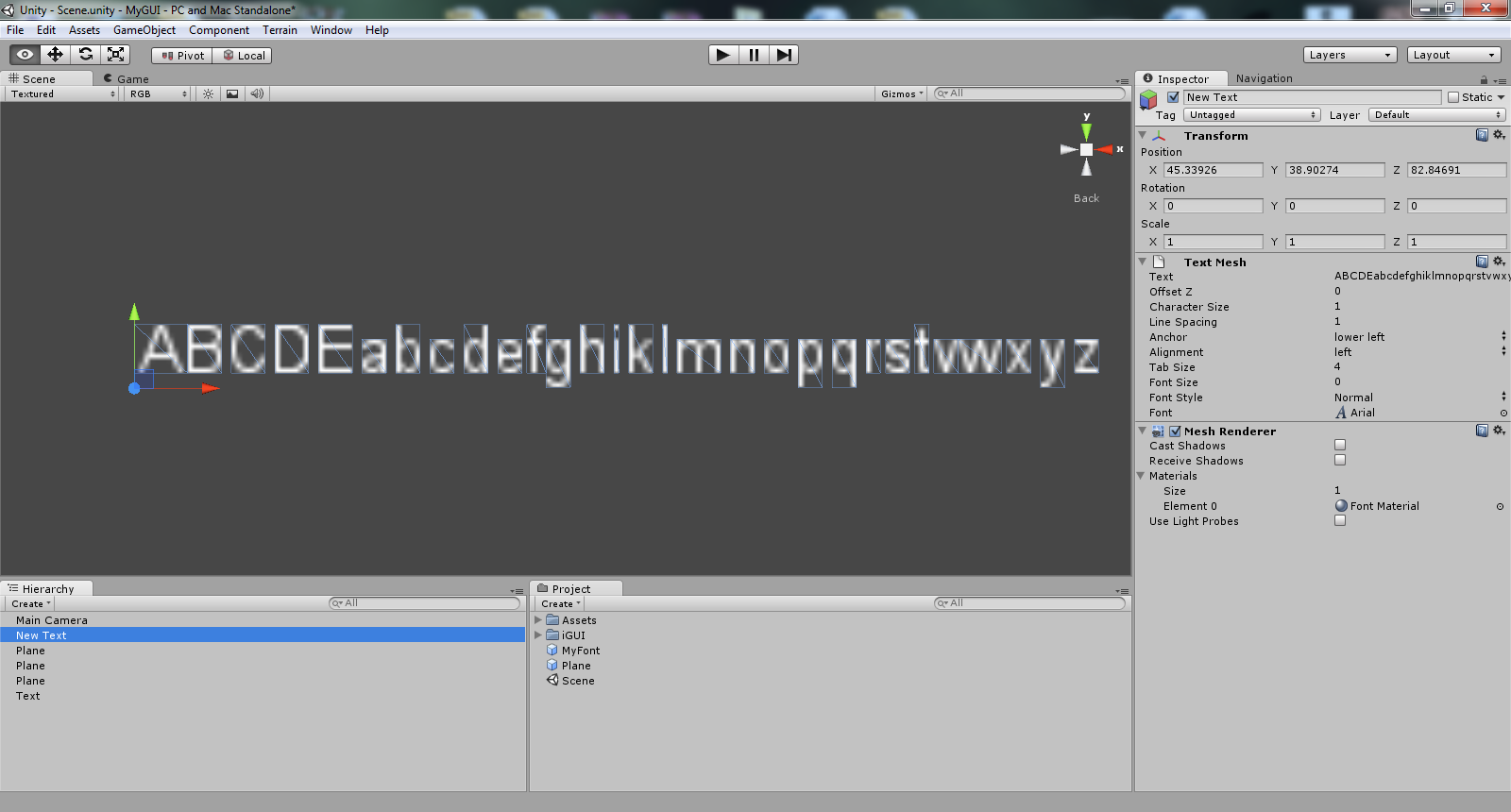
Task: Open the GameObject menu
Action: (144, 30)
